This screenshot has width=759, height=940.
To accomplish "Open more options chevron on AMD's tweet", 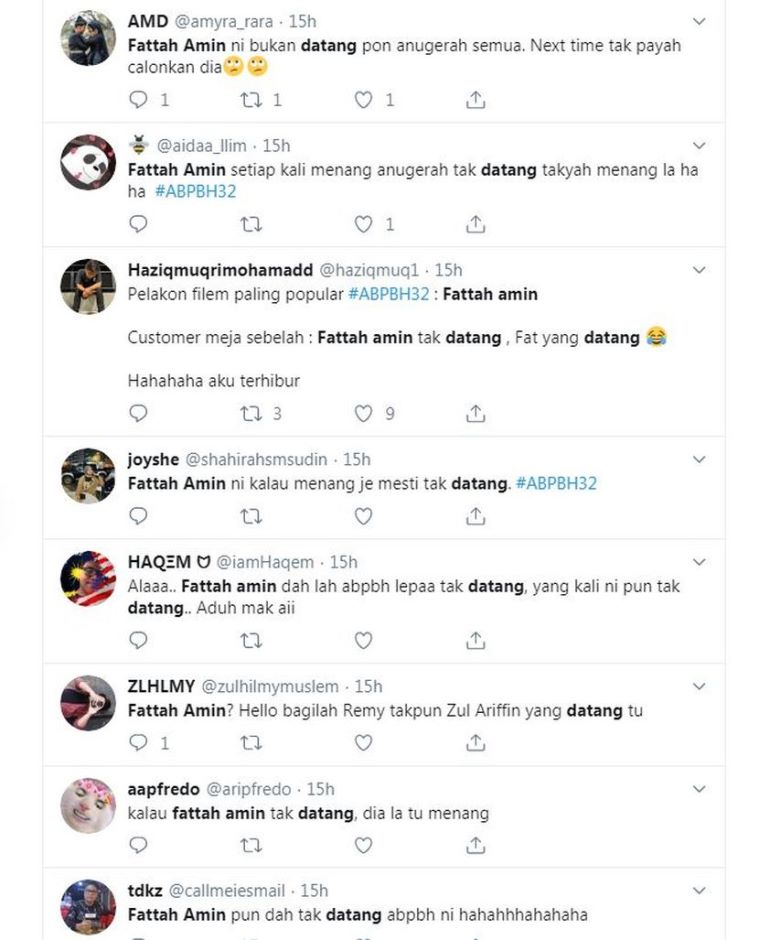I will point(700,21).
